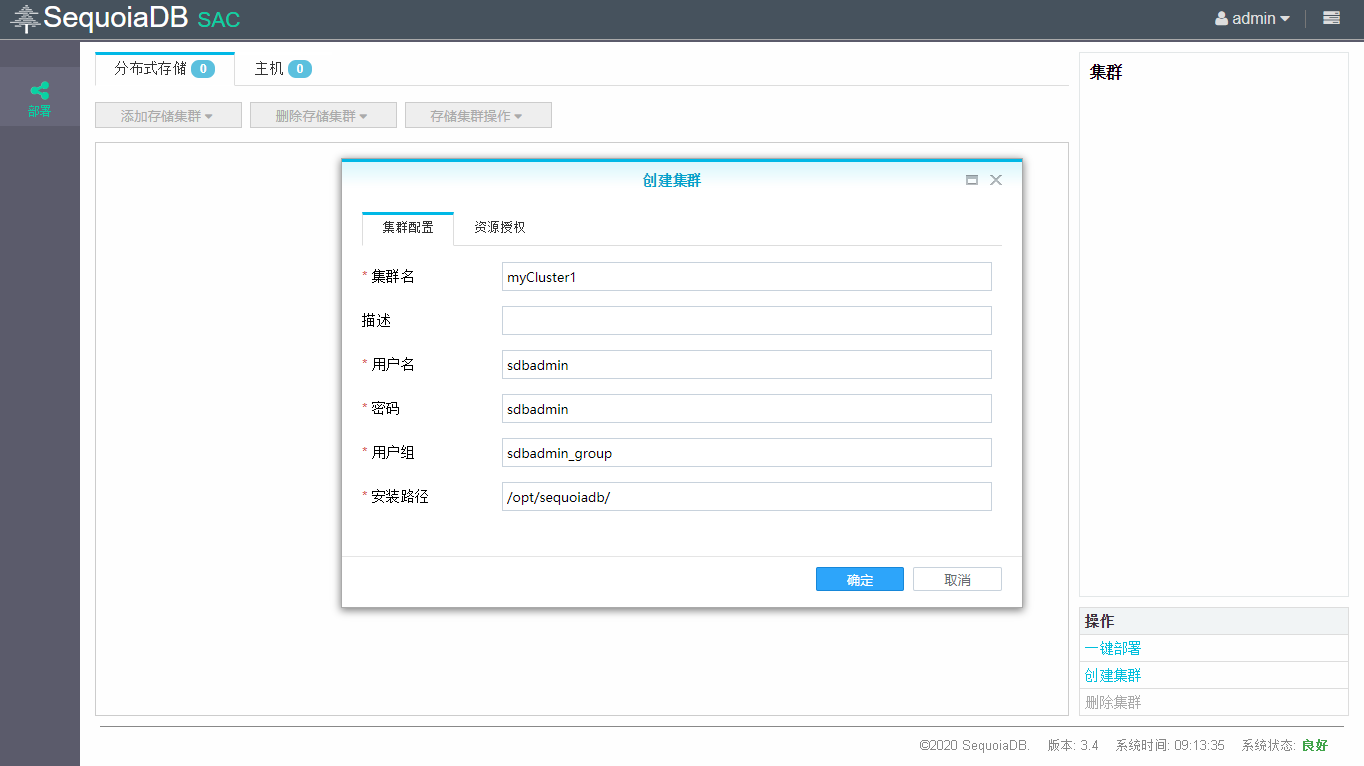Select the 分布式存储 tab
1364x766 pixels.
point(164,69)
